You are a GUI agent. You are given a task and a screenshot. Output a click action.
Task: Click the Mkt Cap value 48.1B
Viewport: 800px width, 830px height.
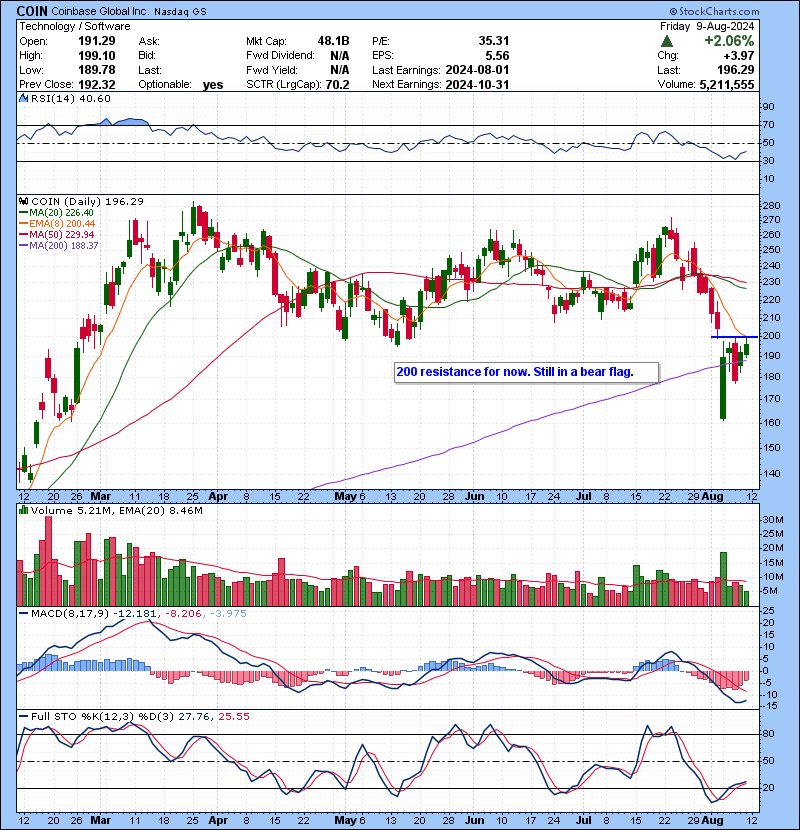point(334,41)
